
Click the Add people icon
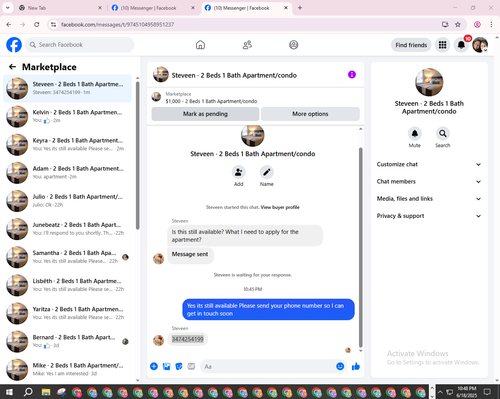click(x=239, y=172)
